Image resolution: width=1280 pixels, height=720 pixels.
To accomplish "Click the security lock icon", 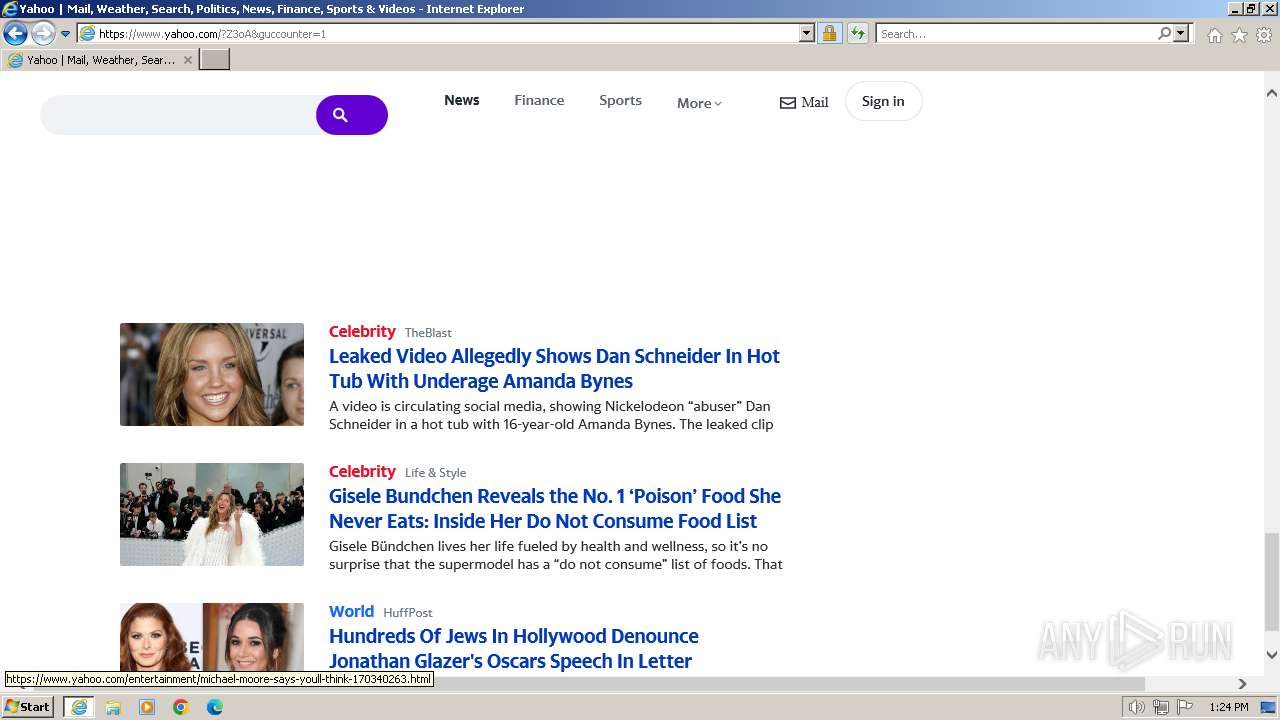I will click(829, 34).
